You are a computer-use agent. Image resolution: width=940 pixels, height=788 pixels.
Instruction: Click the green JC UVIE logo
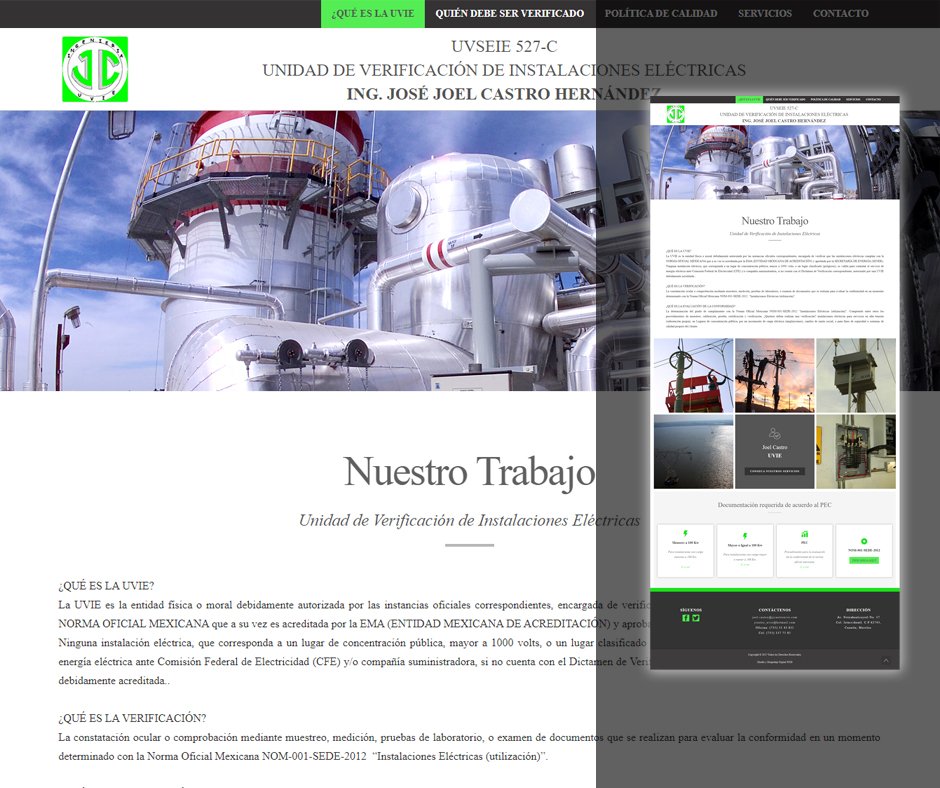(x=95, y=69)
